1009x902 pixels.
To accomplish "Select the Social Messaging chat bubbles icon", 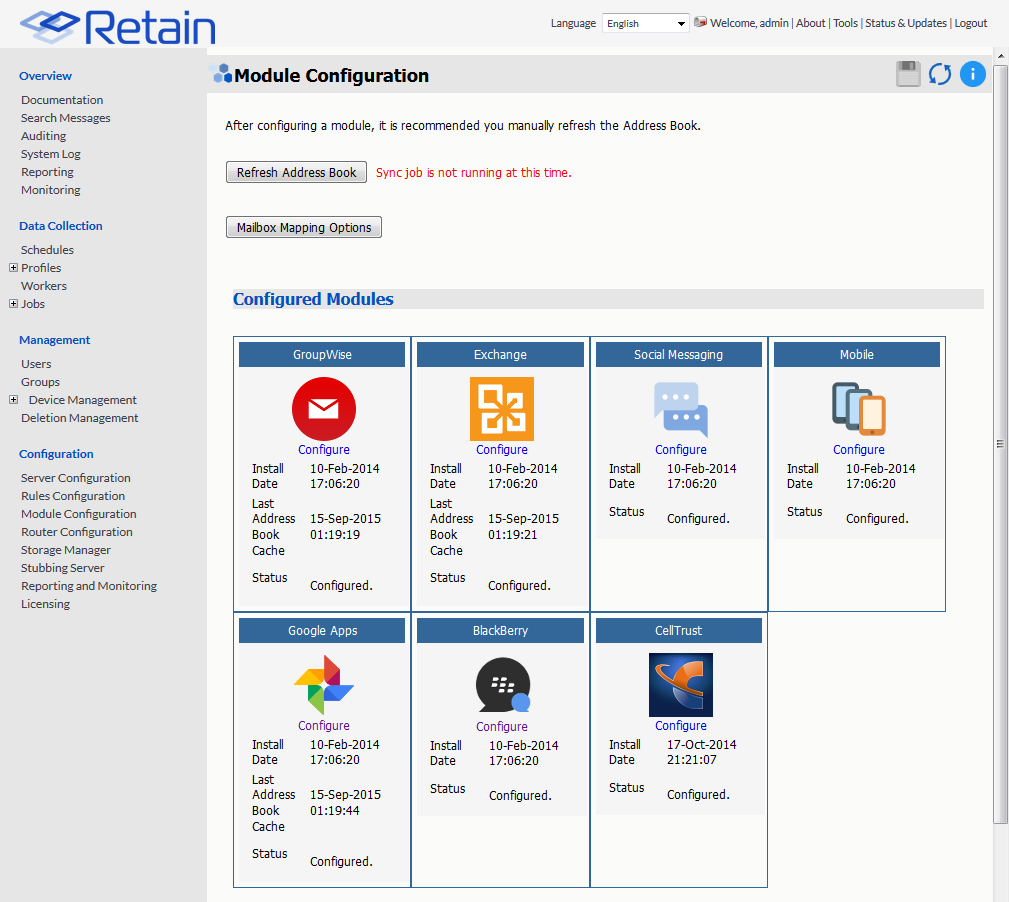I will click(x=679, y=409).
